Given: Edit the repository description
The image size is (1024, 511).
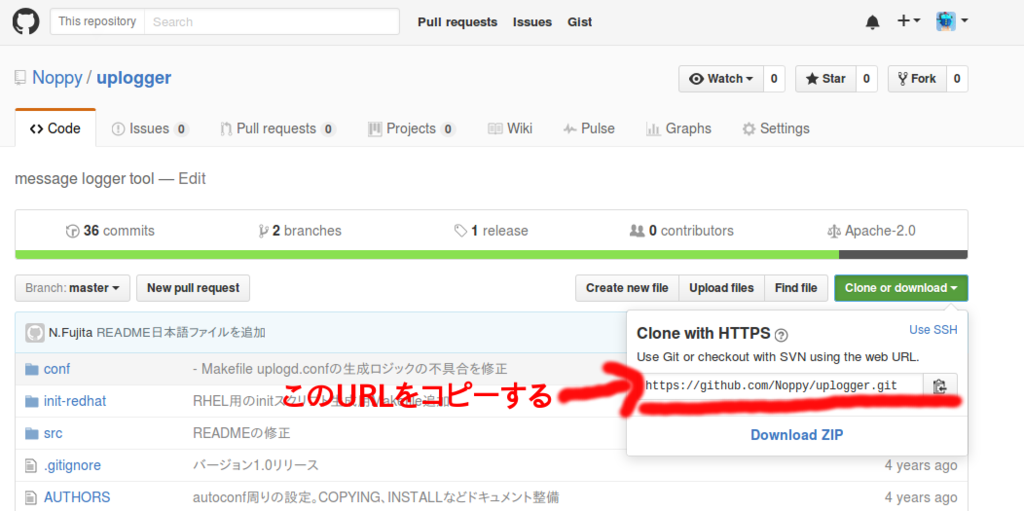Looking at the screenshot, I should [193, 178].
